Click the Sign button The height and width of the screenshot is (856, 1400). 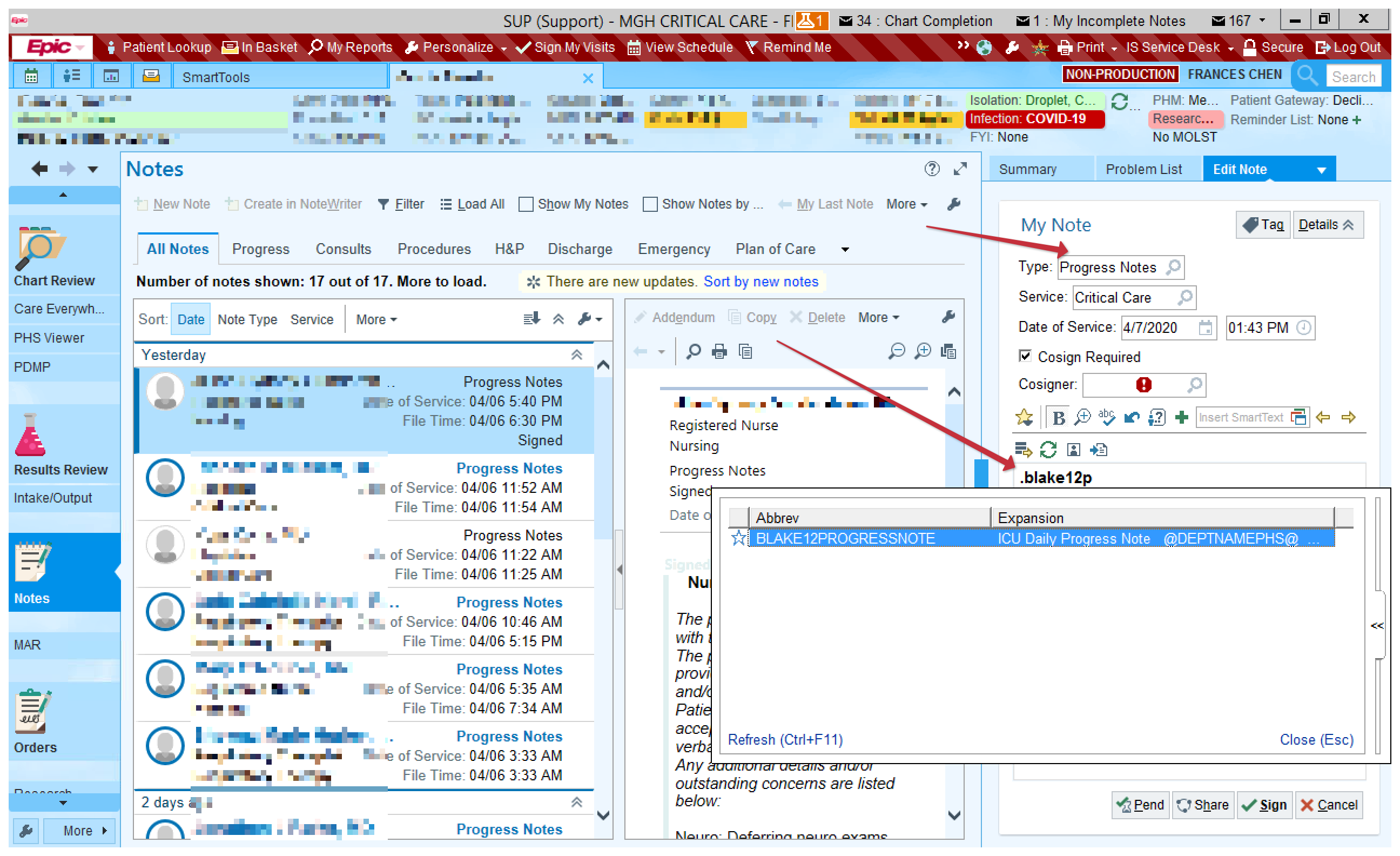click(x=1264, y=805)
